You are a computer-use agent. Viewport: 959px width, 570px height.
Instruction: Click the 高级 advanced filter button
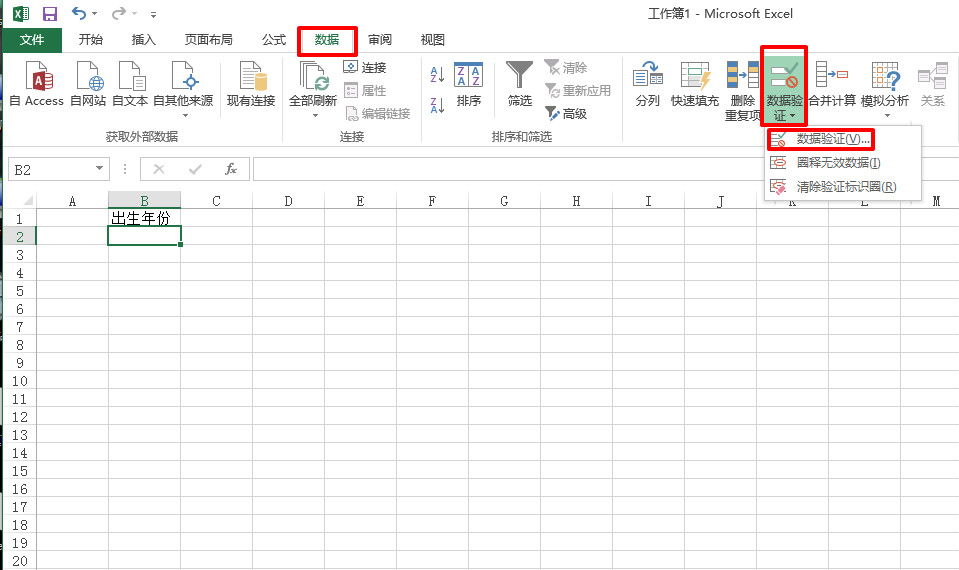tap(566, 114)
